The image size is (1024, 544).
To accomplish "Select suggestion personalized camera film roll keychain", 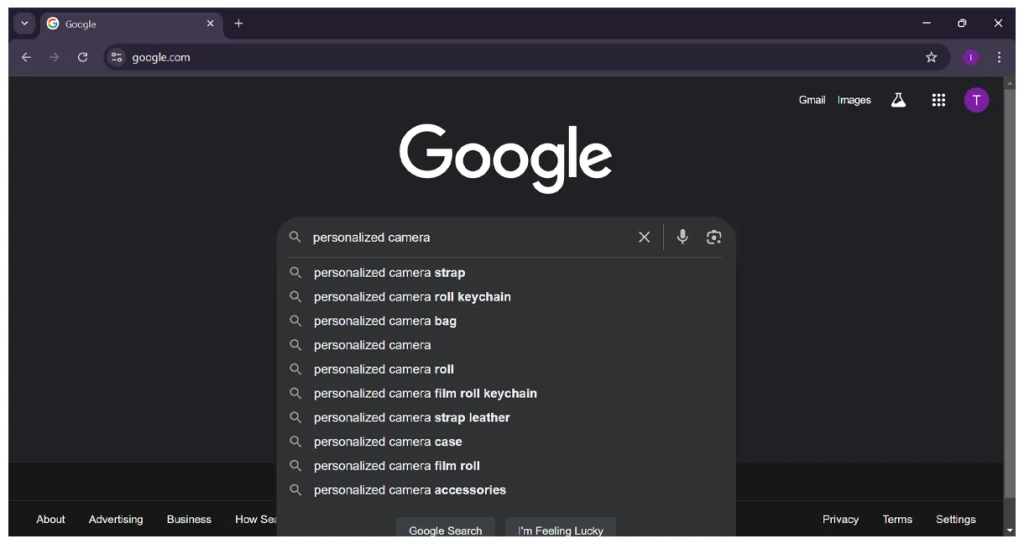I will pyautogui.click(x=506, y=394).
